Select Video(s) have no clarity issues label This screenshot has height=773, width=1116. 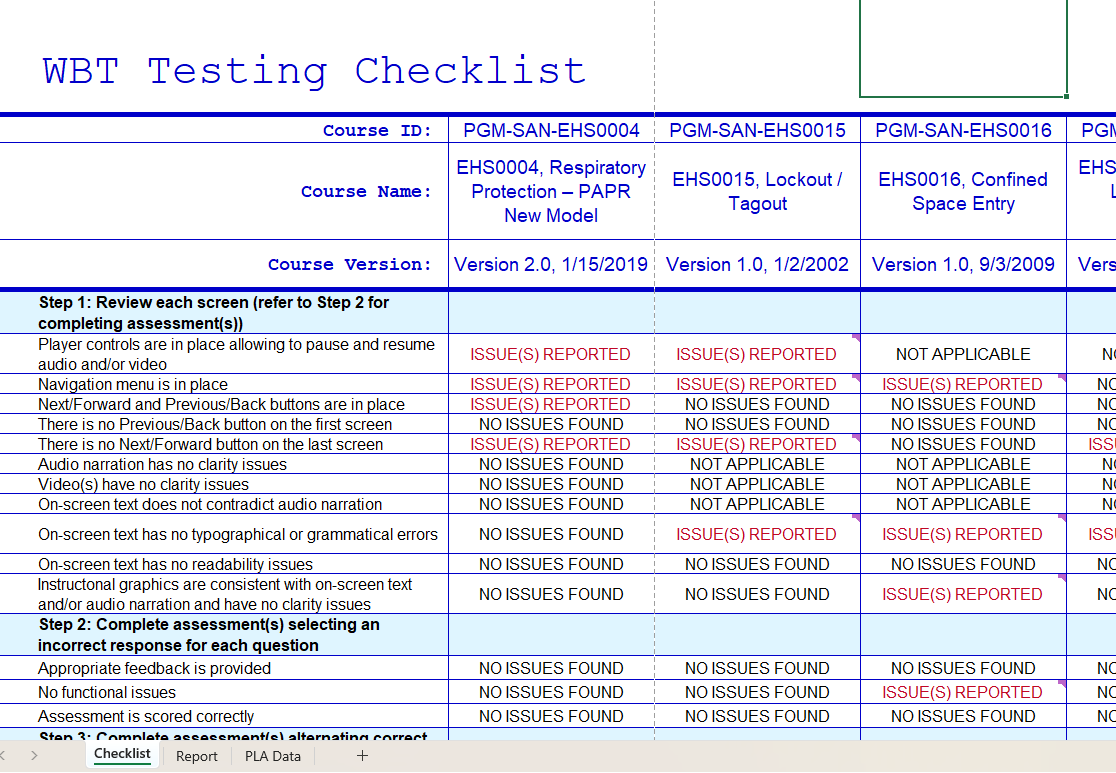pyautogui.click(x=223, y=484)
